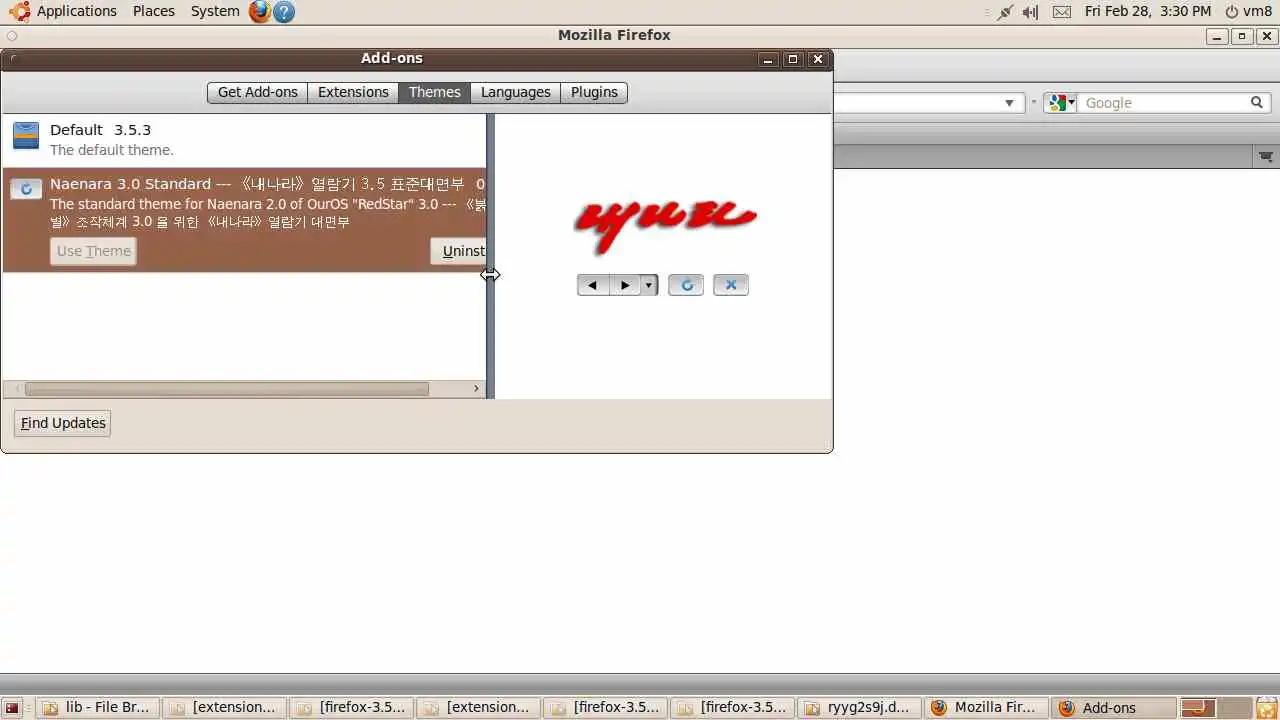The width and height of the screenshot is (1280, 720).
Task: Open 'ryyg2s9j.d...' taskbar window
Action: (x=859, y=708)
